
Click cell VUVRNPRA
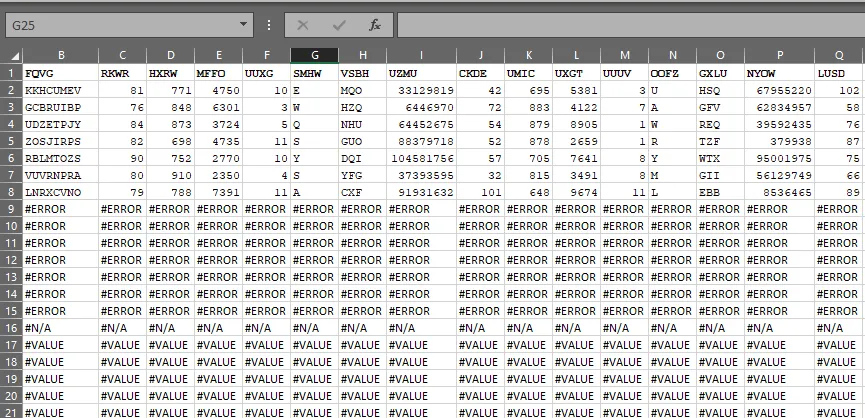click(x=61, y=176)
